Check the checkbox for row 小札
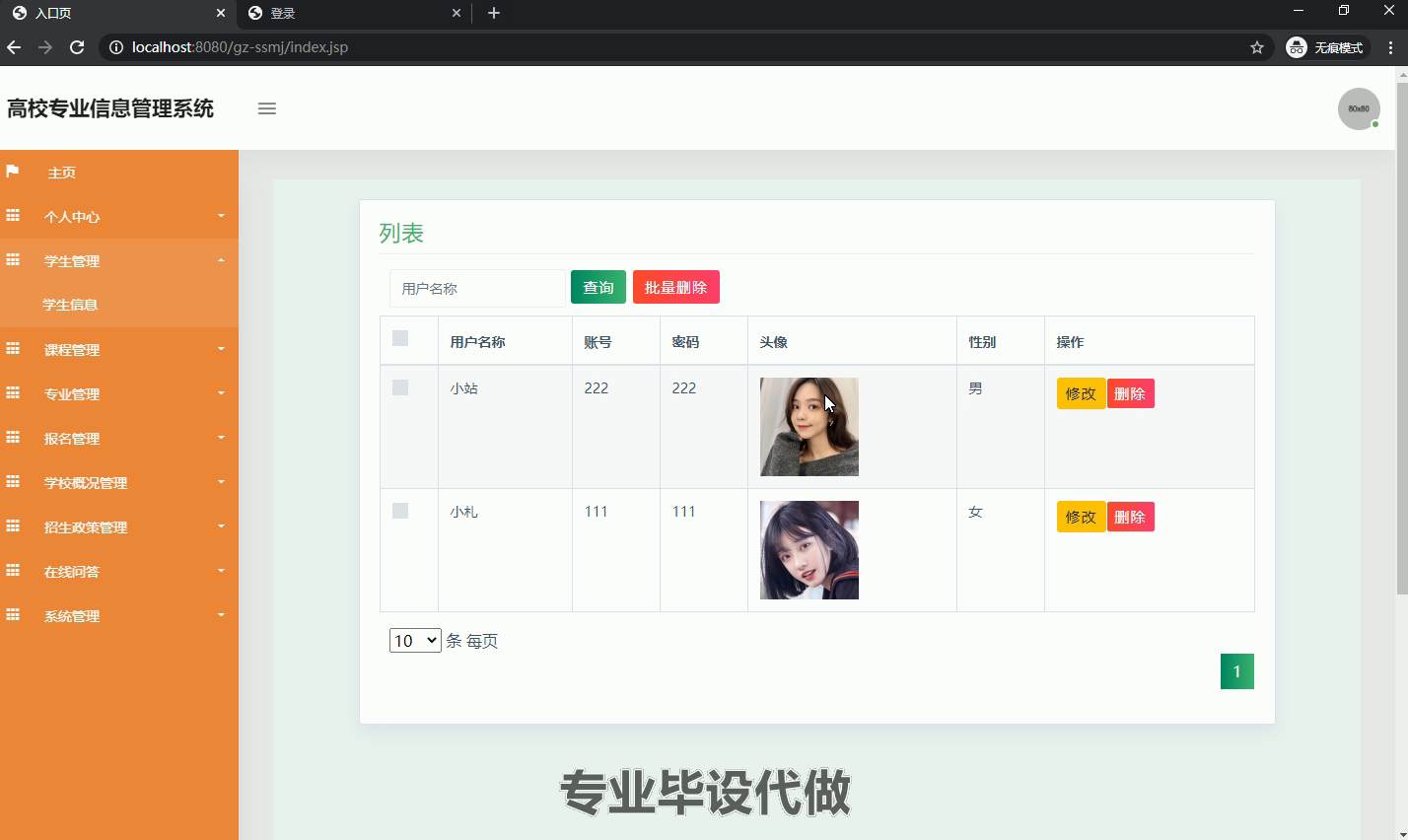The height and width of the screenshot is (840, 1408). coord(400,511)
